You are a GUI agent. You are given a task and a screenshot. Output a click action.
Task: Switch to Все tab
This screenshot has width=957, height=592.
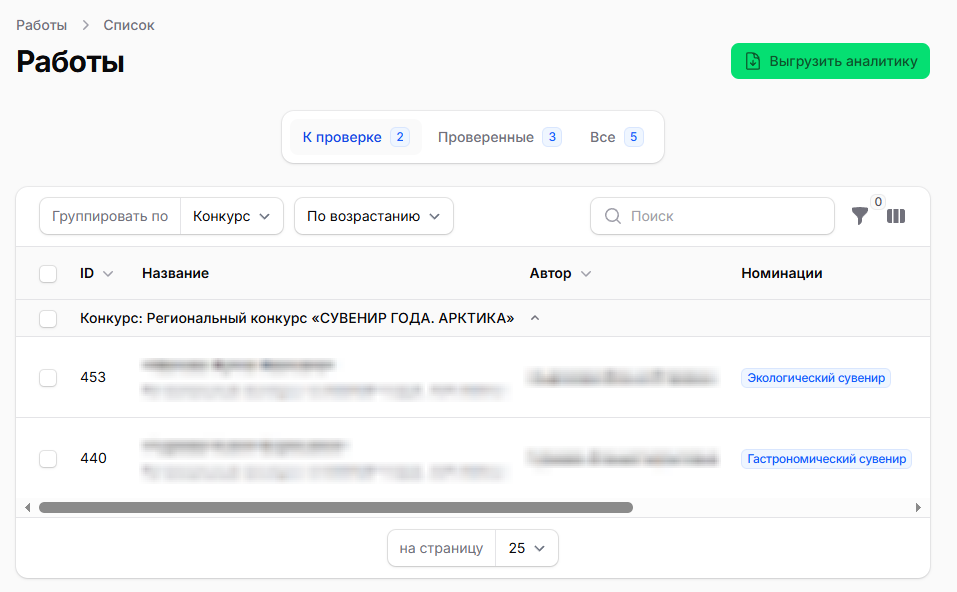616,137
